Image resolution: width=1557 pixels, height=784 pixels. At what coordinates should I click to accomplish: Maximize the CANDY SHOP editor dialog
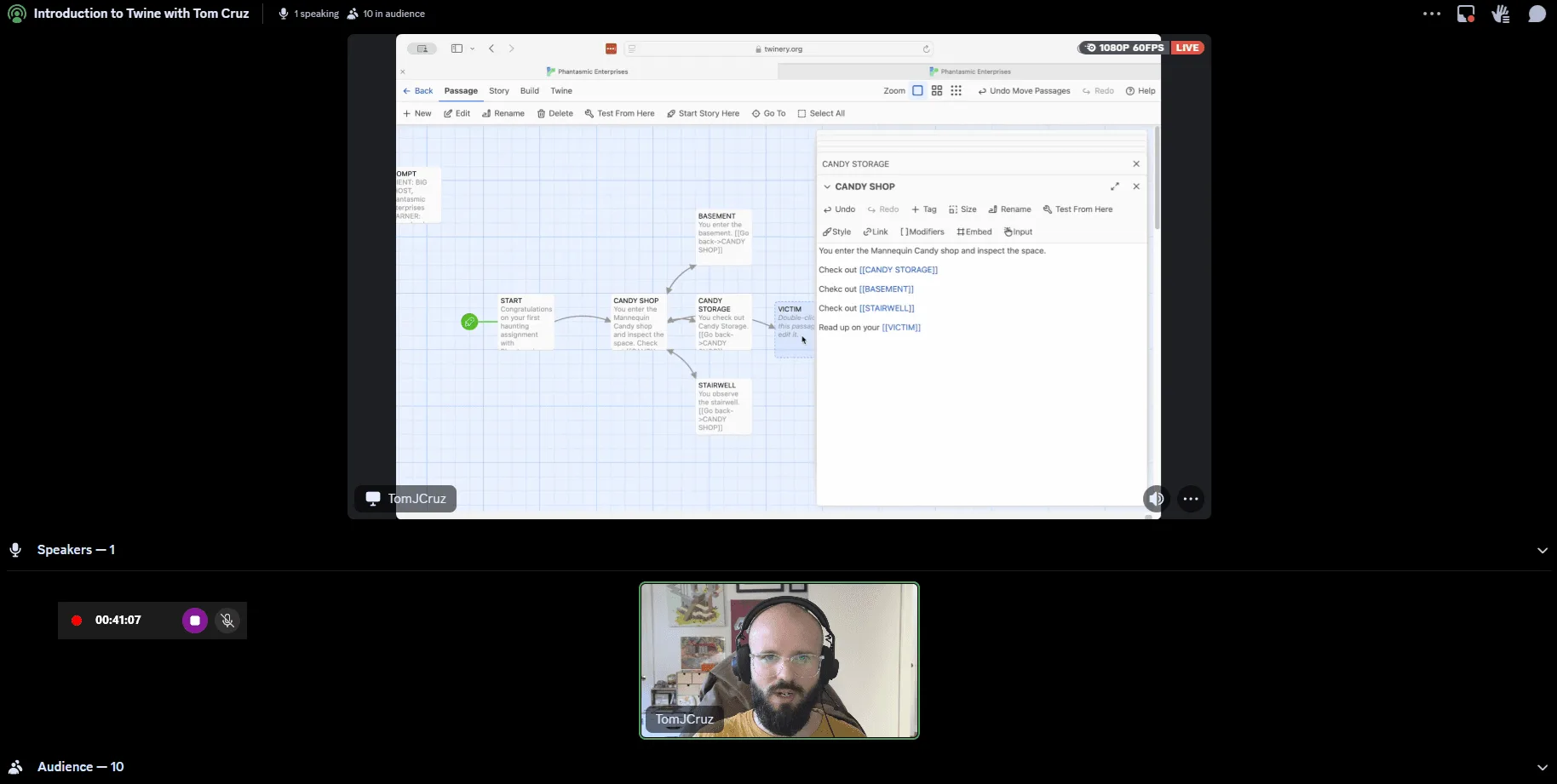point(1115,186)
